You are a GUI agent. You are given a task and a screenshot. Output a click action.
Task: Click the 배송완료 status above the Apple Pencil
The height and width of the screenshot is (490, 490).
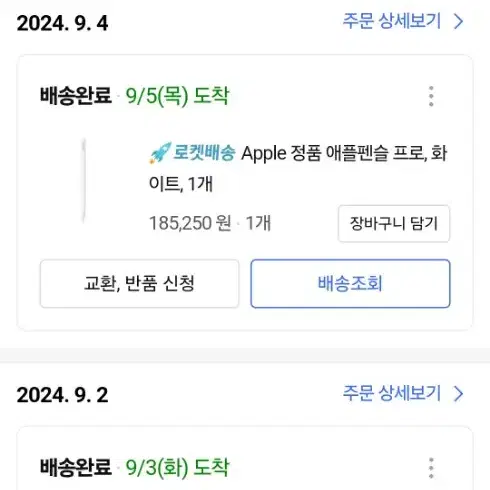(x=76, y=96)
